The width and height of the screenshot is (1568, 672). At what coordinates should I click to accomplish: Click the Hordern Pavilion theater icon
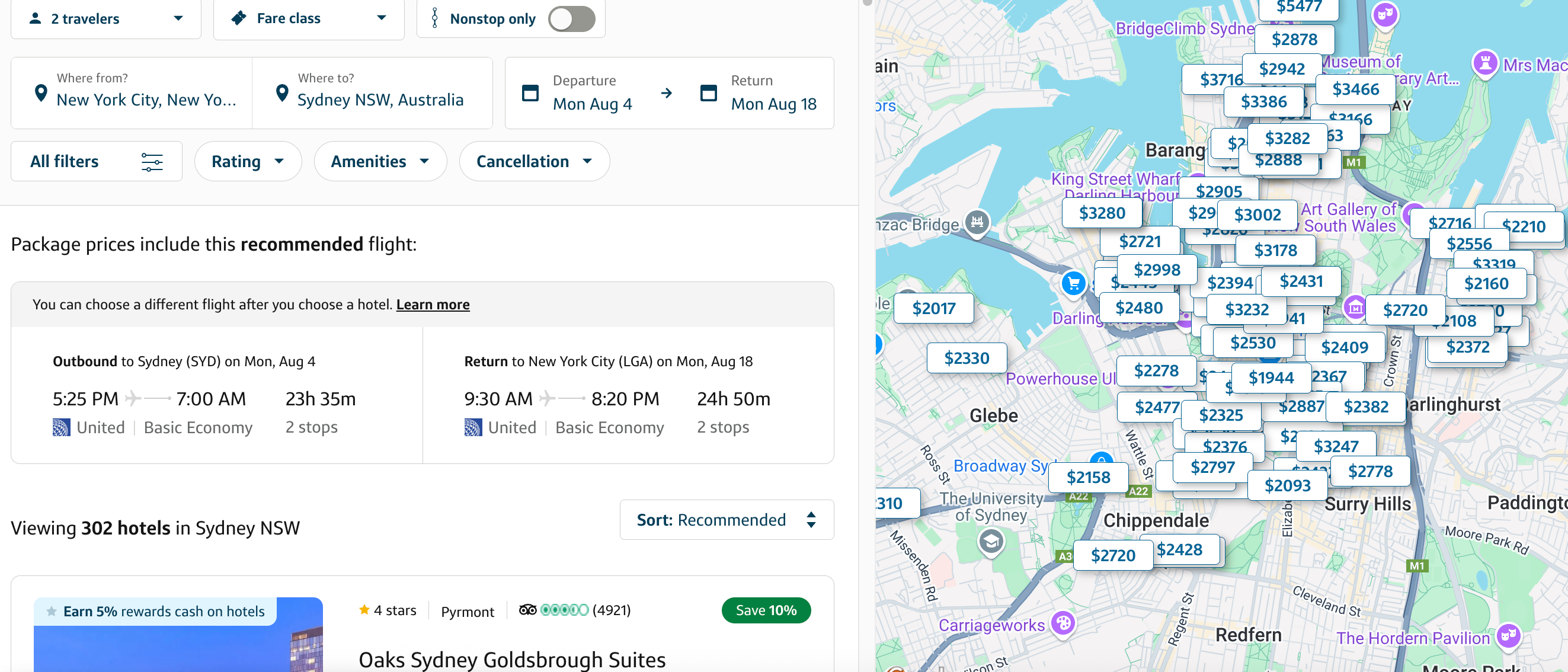[1508, 635]
